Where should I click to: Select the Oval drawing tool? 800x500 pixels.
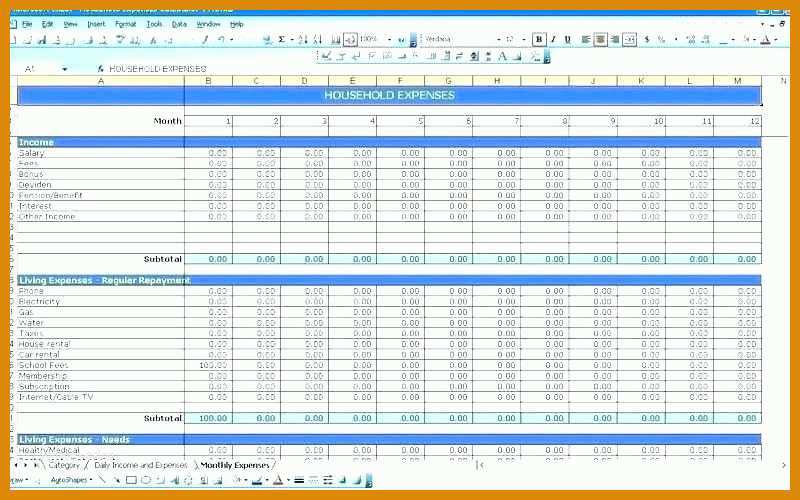pos(146,480)
